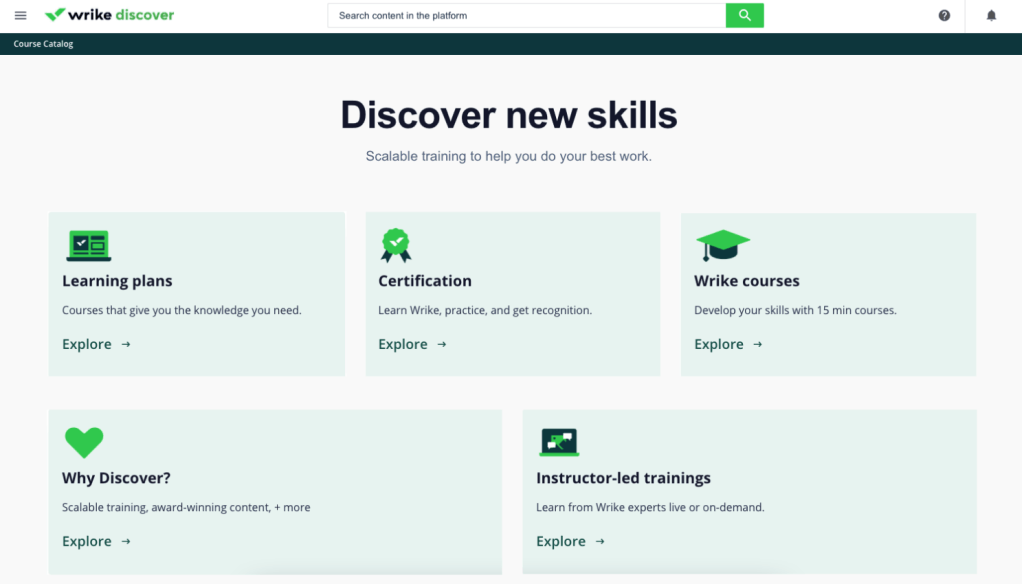Screen dimensions: 1022x584
Task: Open the hamburger navigation menu
Action: (x=20, y=14)
